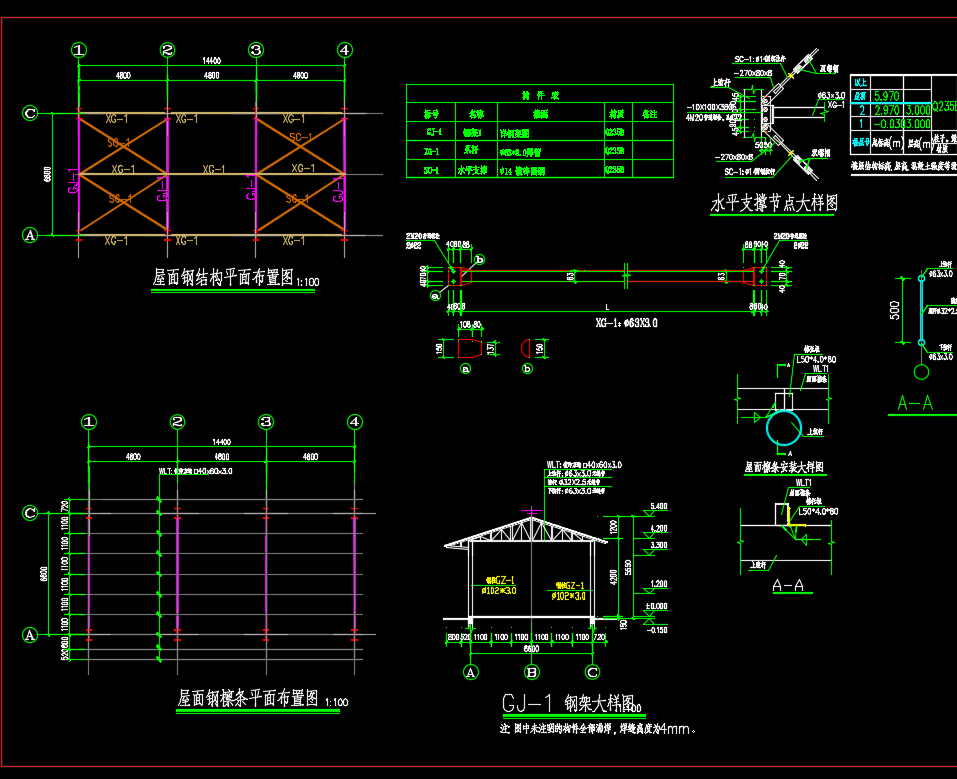
Task: Select the ±0.000 elevation marker
Action: click(x=655, y=606)
